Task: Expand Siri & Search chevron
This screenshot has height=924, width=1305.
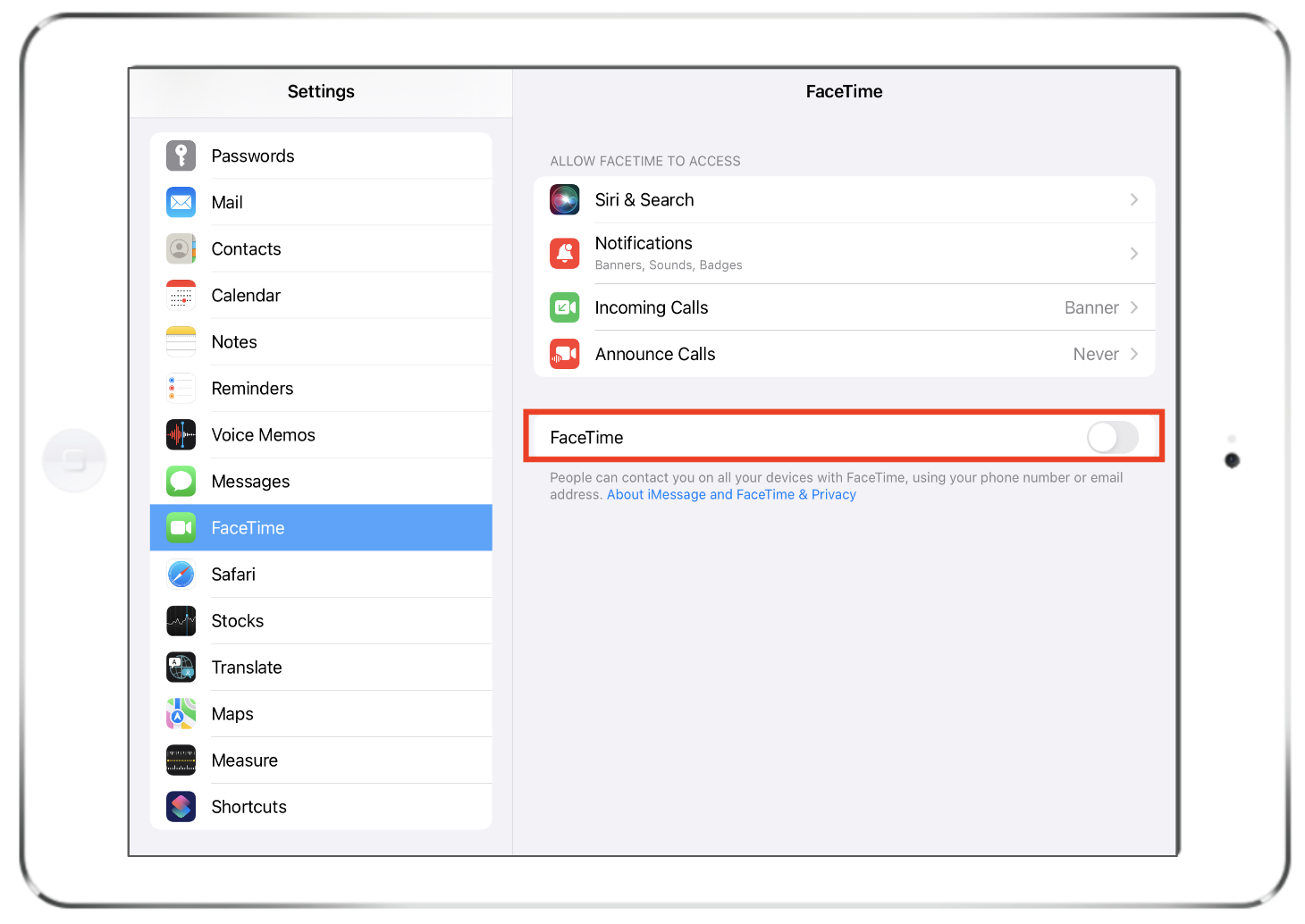Action: [1133, 199]
